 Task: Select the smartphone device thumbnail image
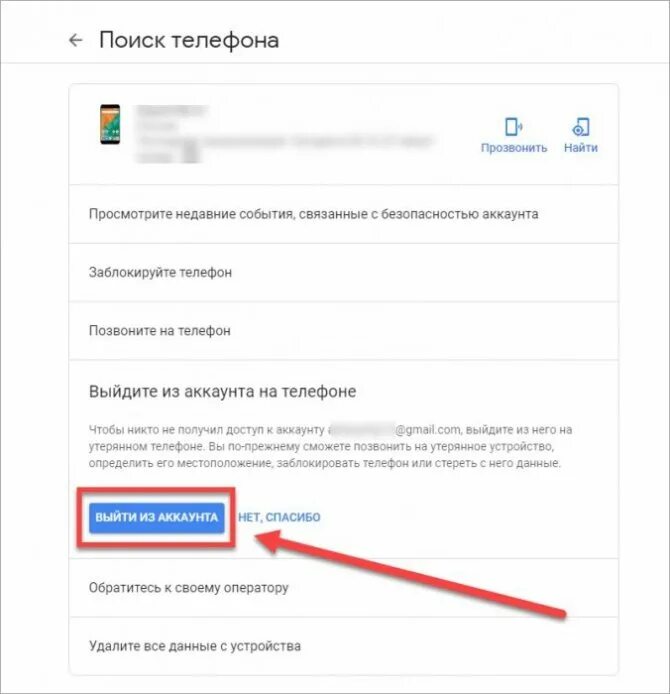pyautogui.click(x=110, y=124)
